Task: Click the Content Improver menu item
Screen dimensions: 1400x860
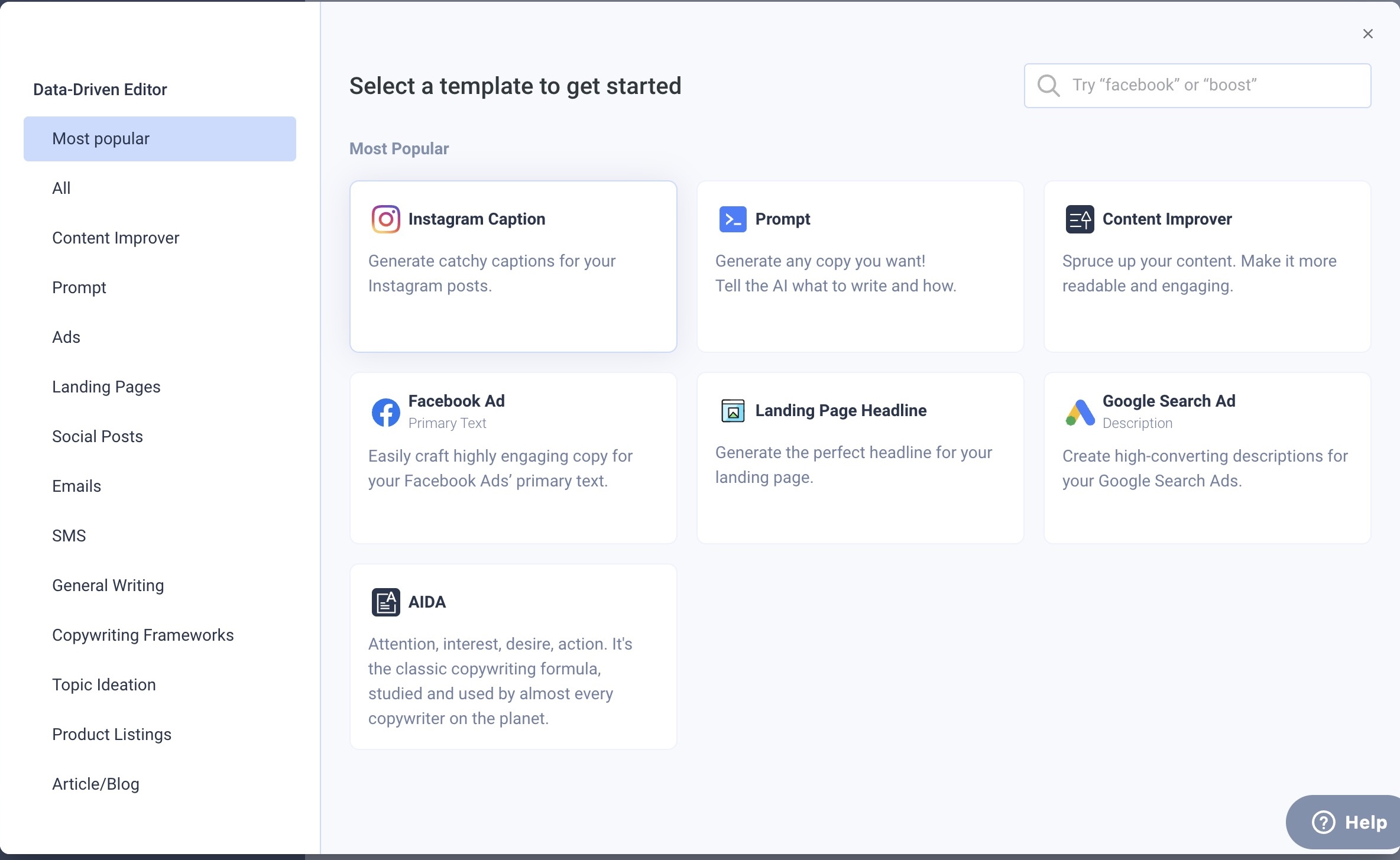Action: [x=116, y=238]
